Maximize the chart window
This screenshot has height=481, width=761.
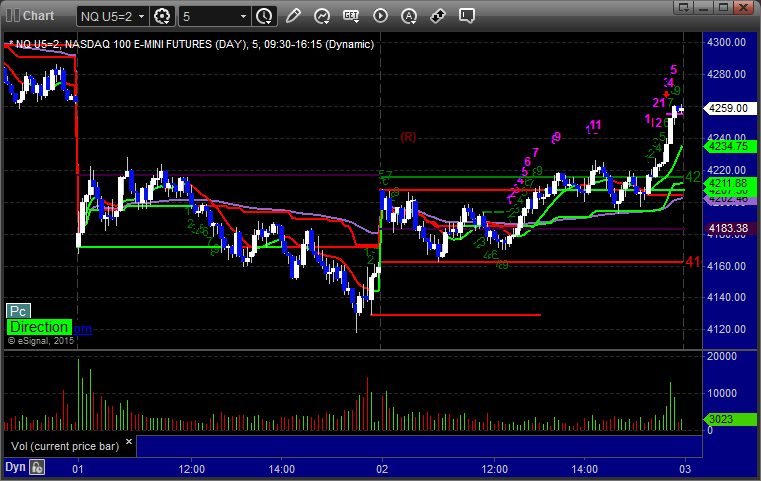pyautogui.click(x=724, y=7)
